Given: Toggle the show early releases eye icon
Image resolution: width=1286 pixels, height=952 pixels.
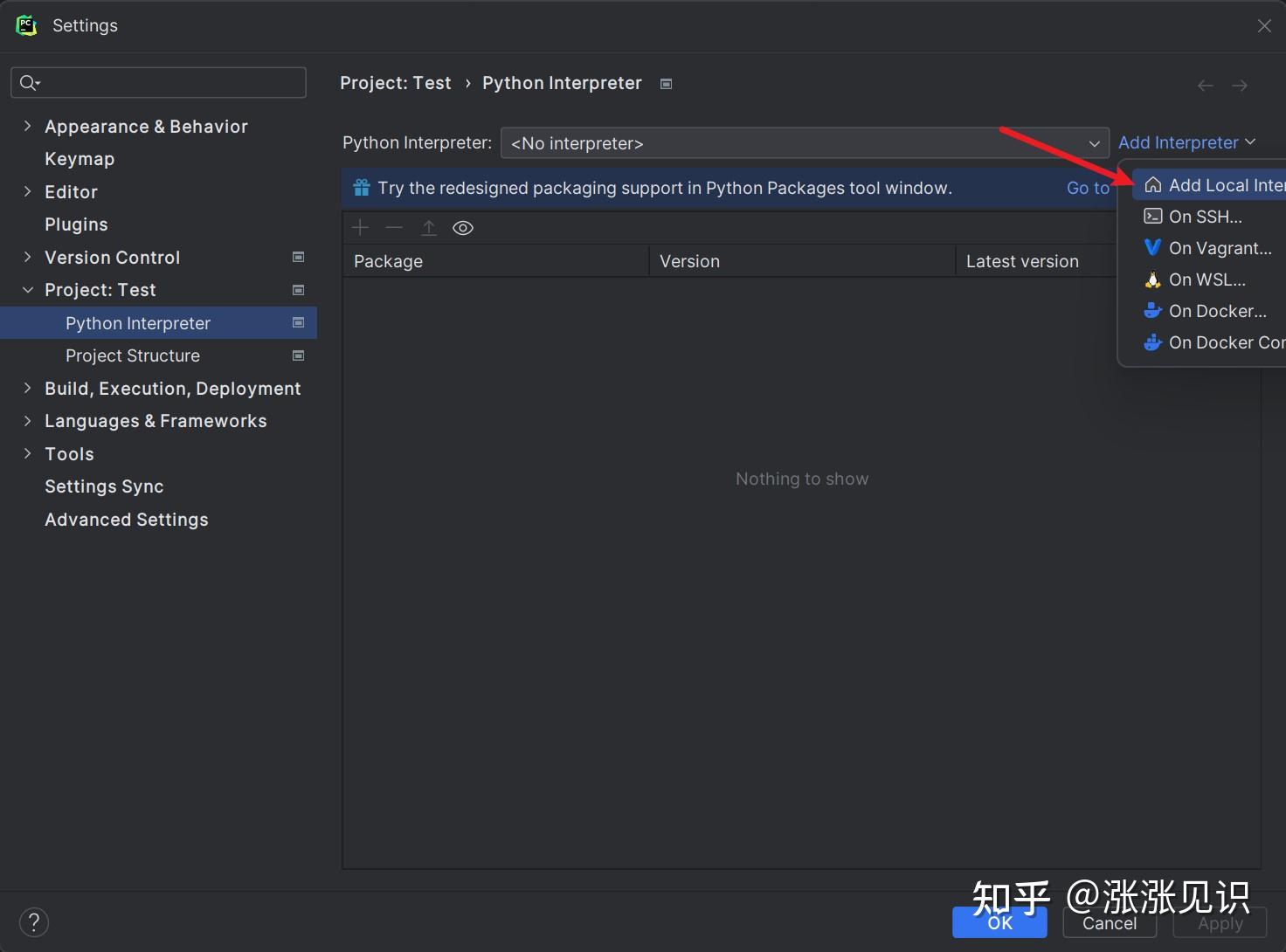Looking at the screenshot, I should [463, 228].
